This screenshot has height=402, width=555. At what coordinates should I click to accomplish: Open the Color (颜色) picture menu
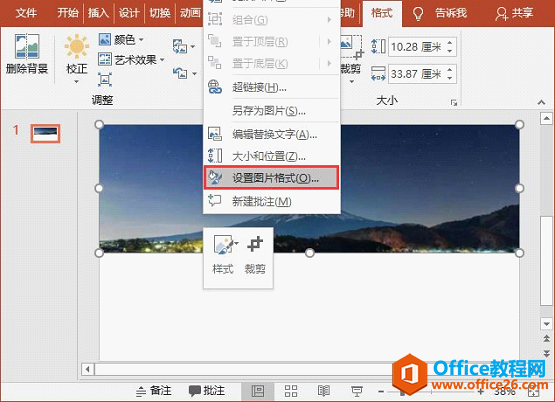(121, 39)
